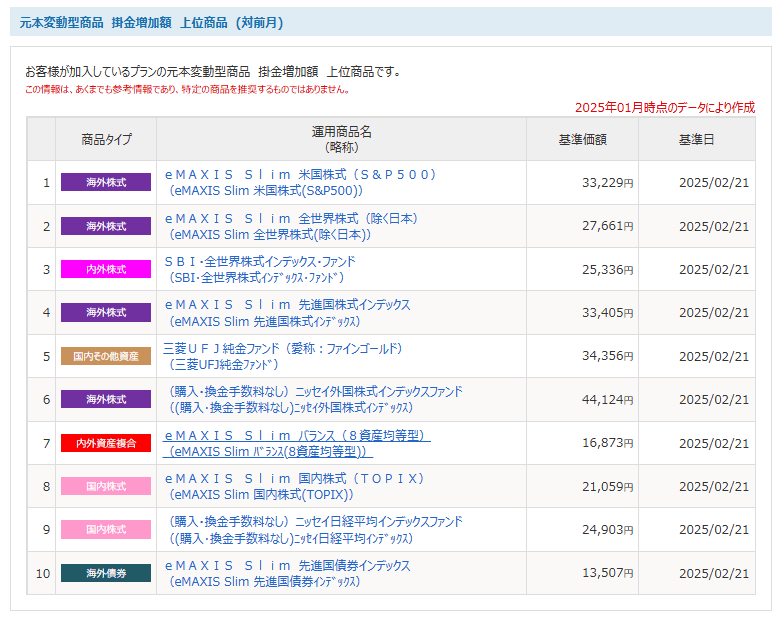Click price 34,356円
776x618 pixels.
(607, 356)
